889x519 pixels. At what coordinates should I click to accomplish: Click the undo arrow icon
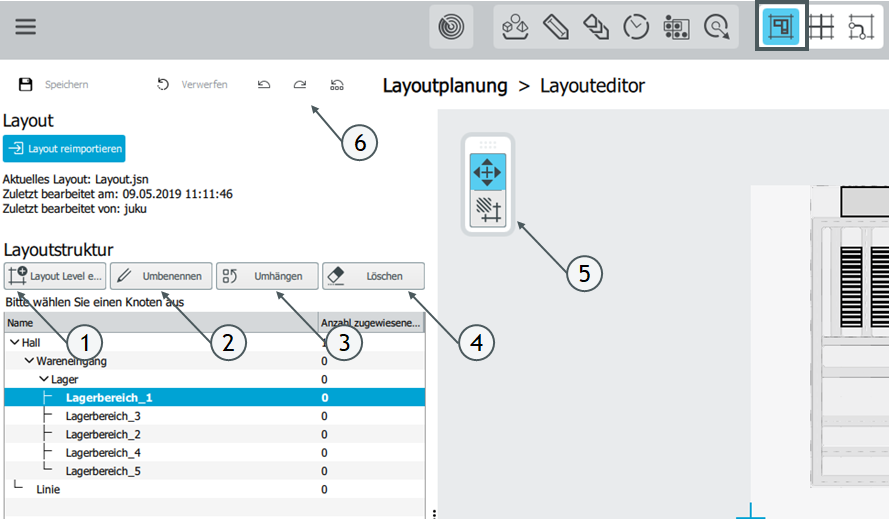tap(264, 85)
